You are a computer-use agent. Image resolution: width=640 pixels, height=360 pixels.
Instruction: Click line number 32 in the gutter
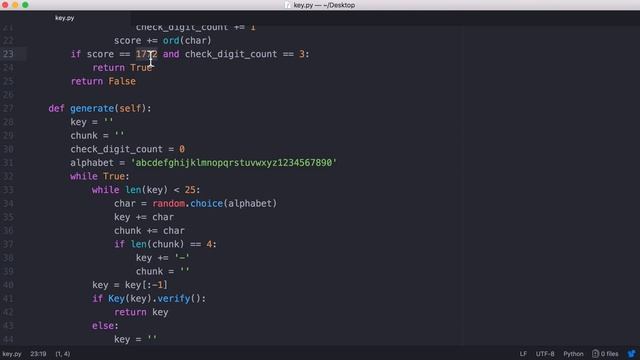pyautogui.click(x=8, y=176)
